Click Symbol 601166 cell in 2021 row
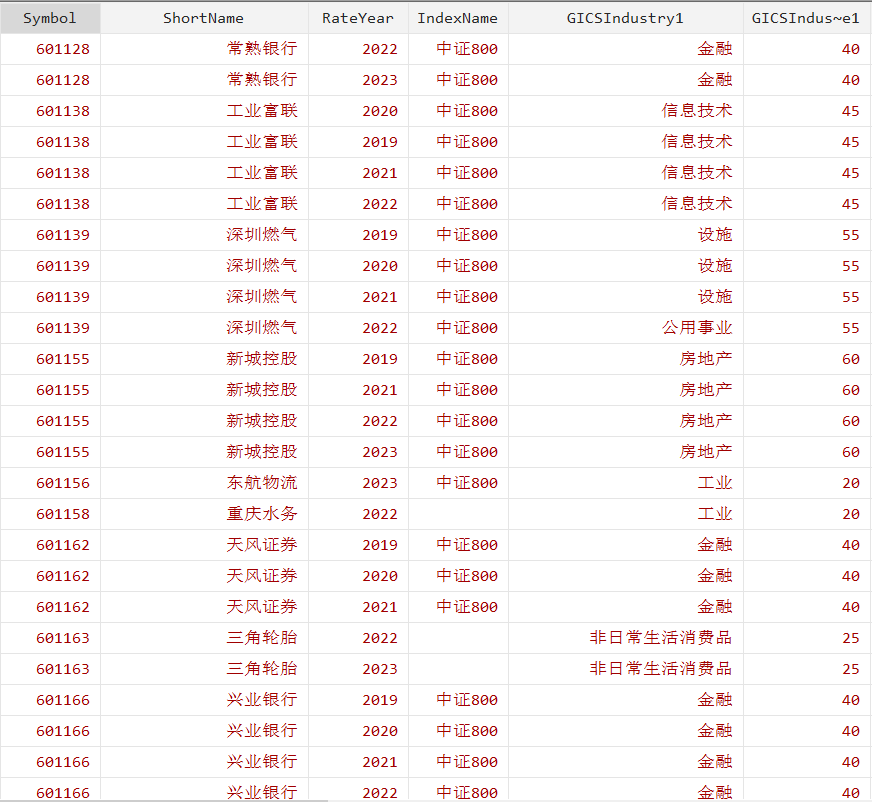Viewport: 872px width, 802px height. (50, 763)
